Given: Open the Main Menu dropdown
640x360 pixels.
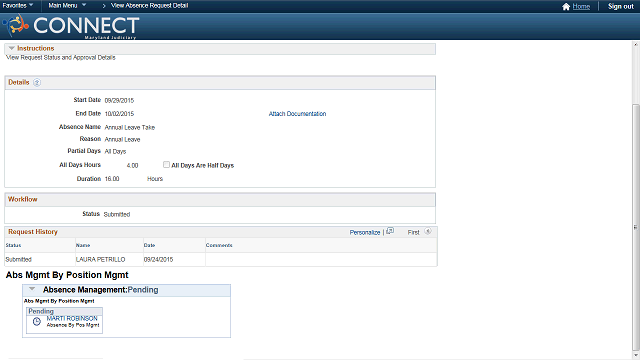Looking at the screenshot, I should (x=67, y=6).
